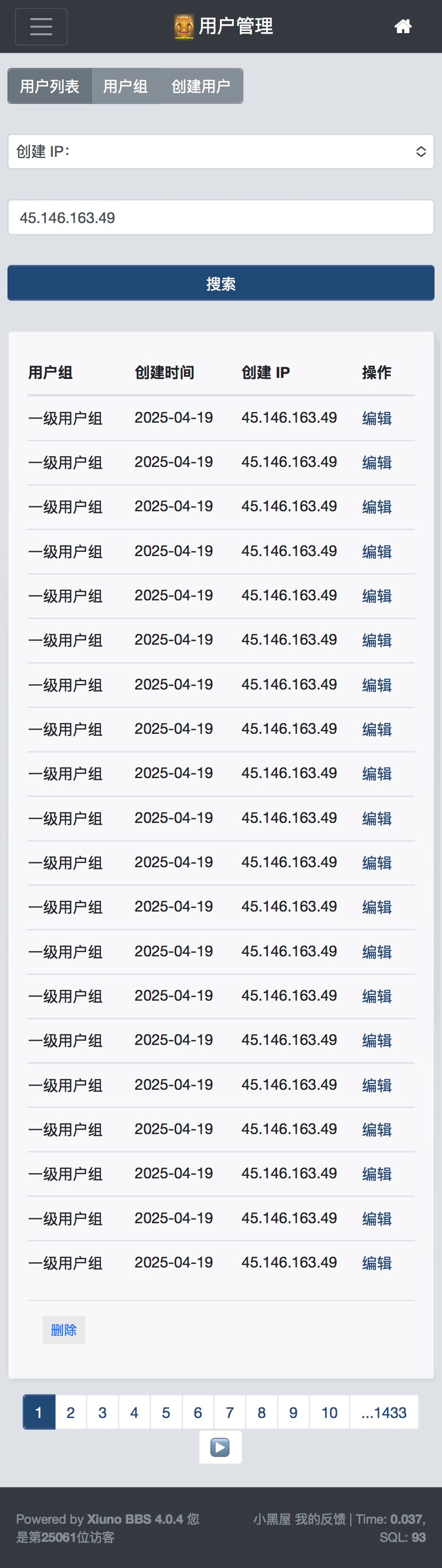The width and height of the screenshot is (442, 1568).
Task: Expand the 创建 IP search type dropdown
Action: pos(220,152)
